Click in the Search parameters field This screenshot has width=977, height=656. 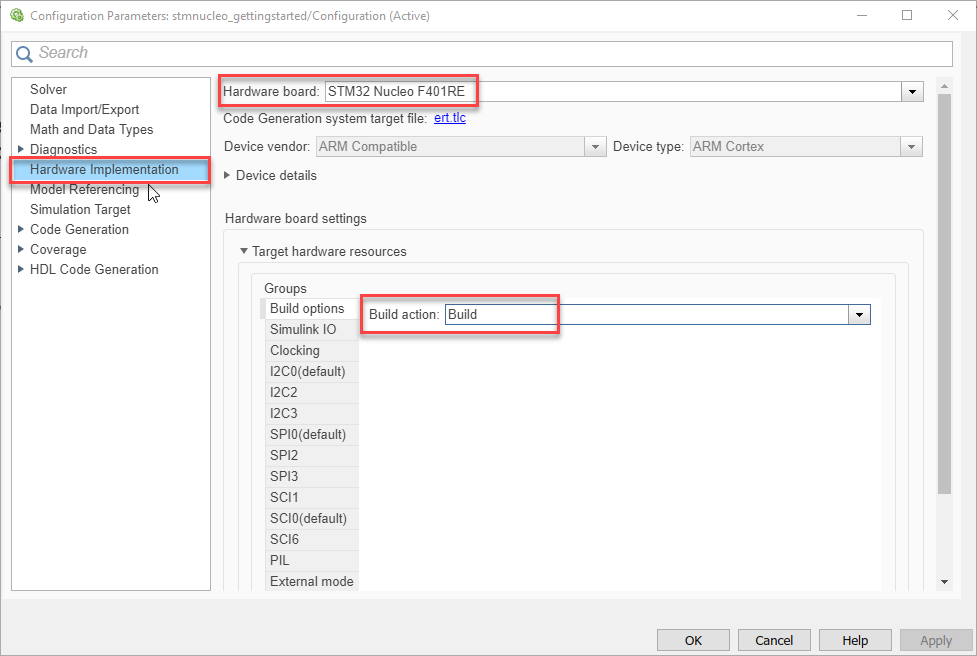(x=490, y=53)
